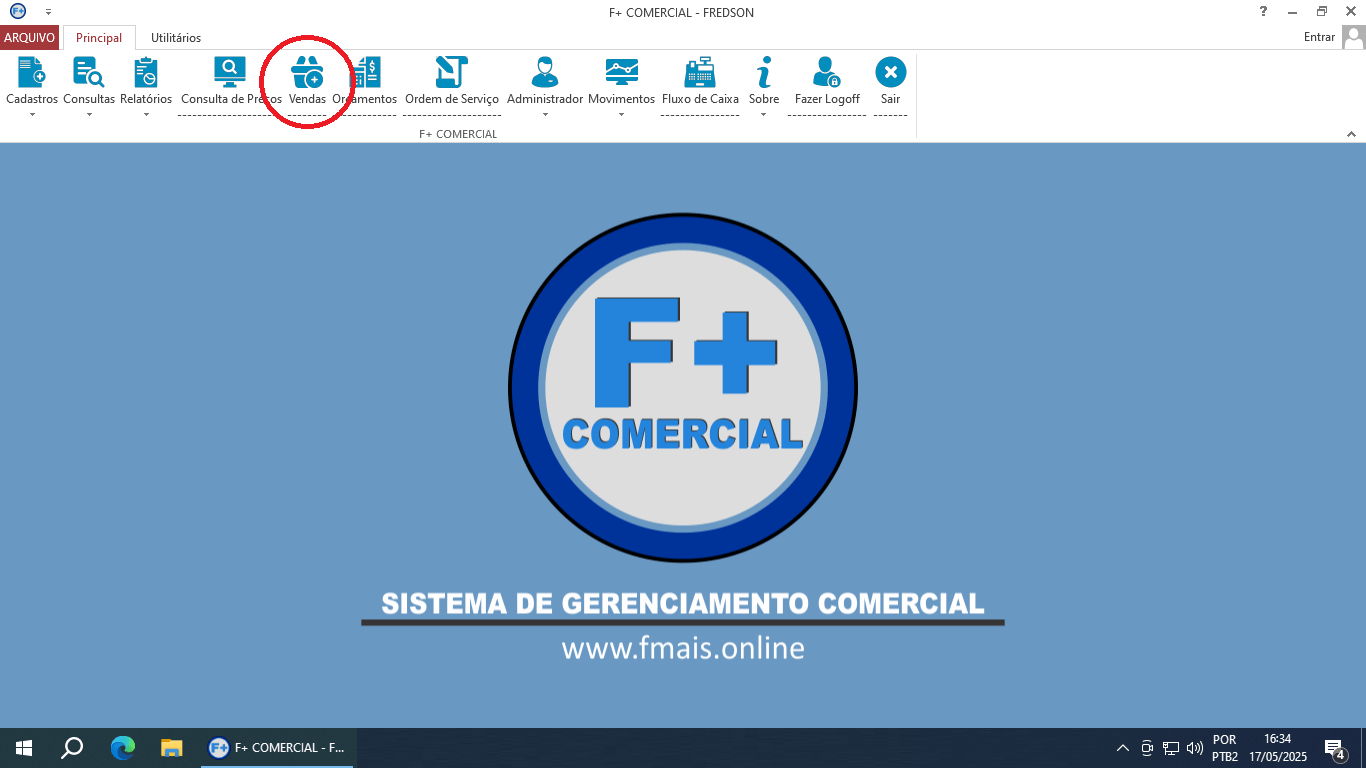This screenshot has height=768, width=1366.
Task: Collapse the ribbon with the chevron
Action: pos(1351,134)
